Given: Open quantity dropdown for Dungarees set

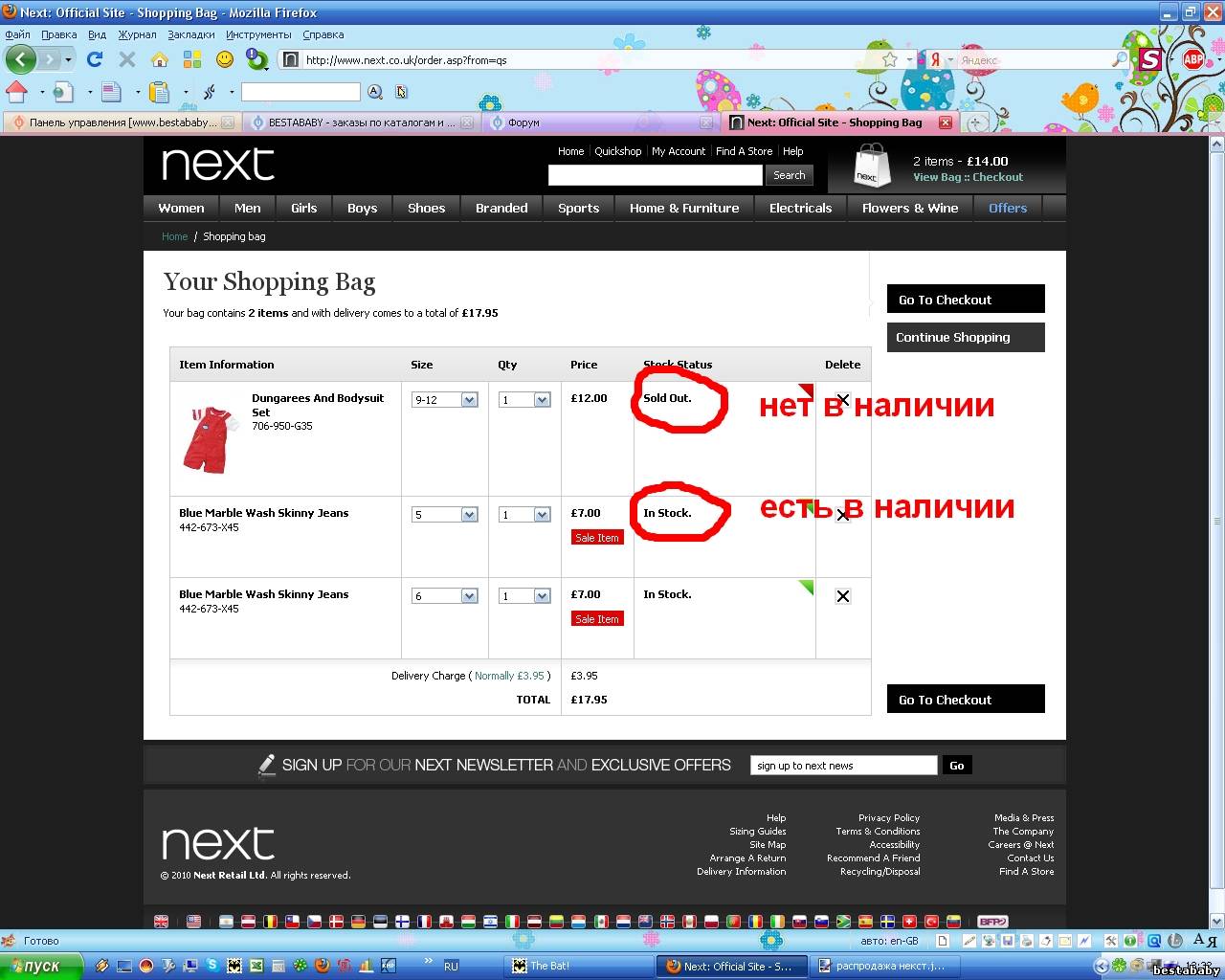Looking at the screenshot, I should (524, 400).
